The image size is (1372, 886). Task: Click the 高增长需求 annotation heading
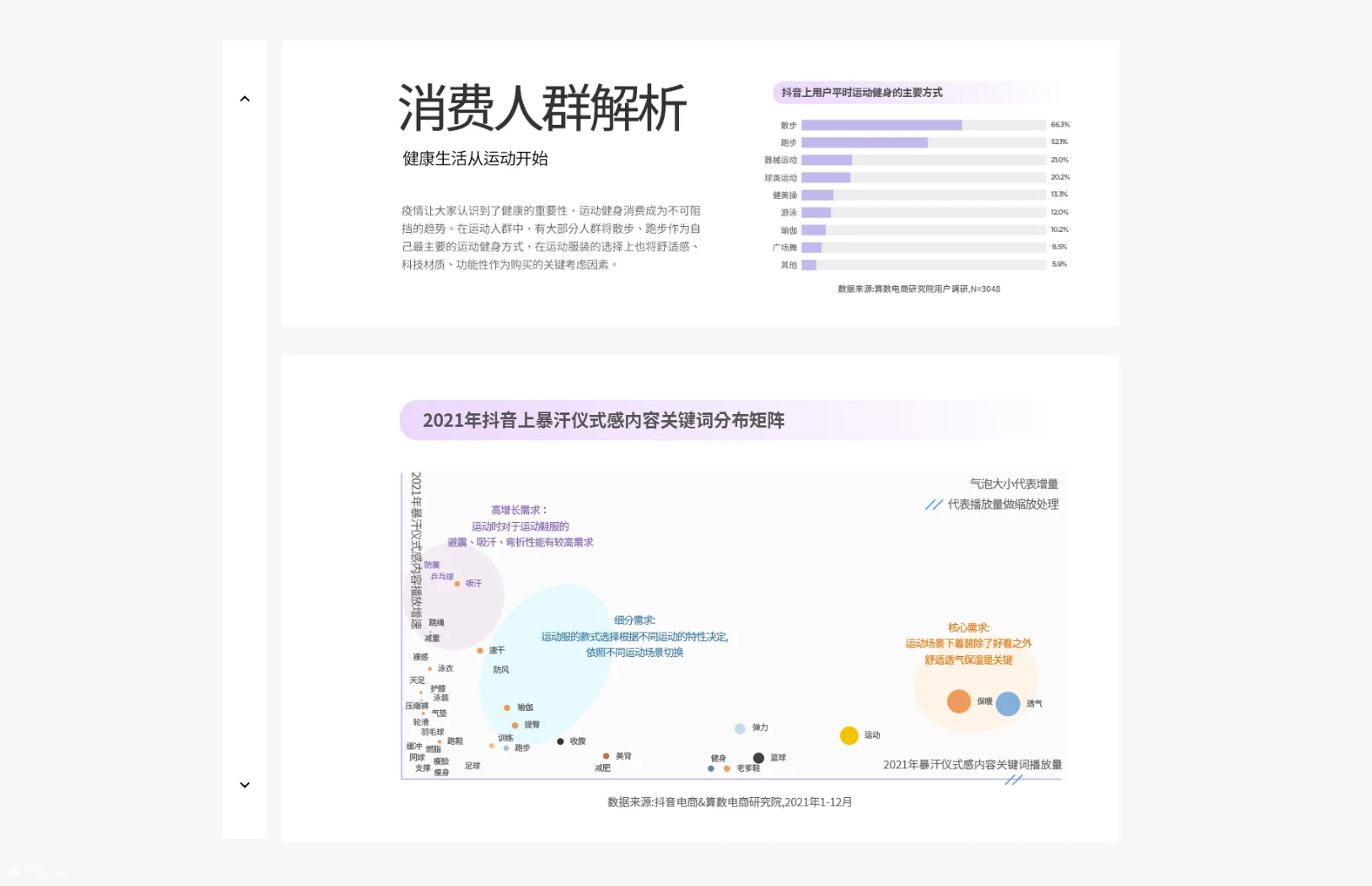[519, 510]
